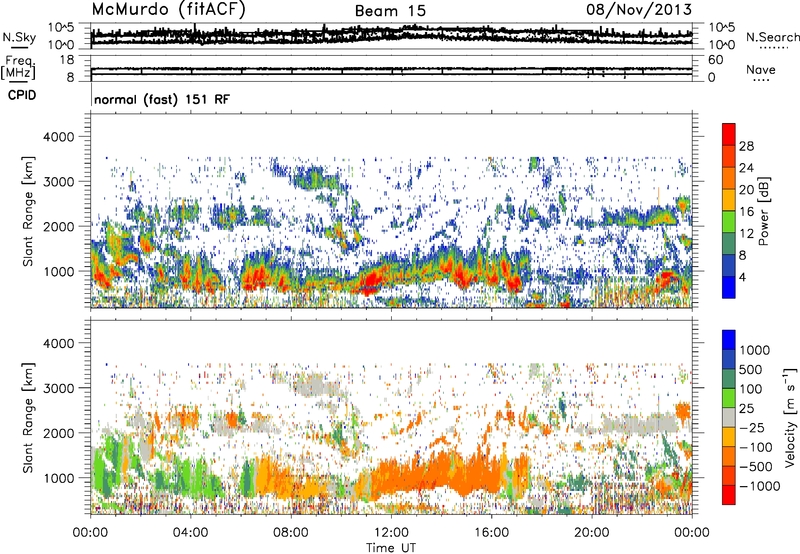Pick the light green 12–16 dB Power segment
Screen dimensions: 800x554
pos(729,221)
